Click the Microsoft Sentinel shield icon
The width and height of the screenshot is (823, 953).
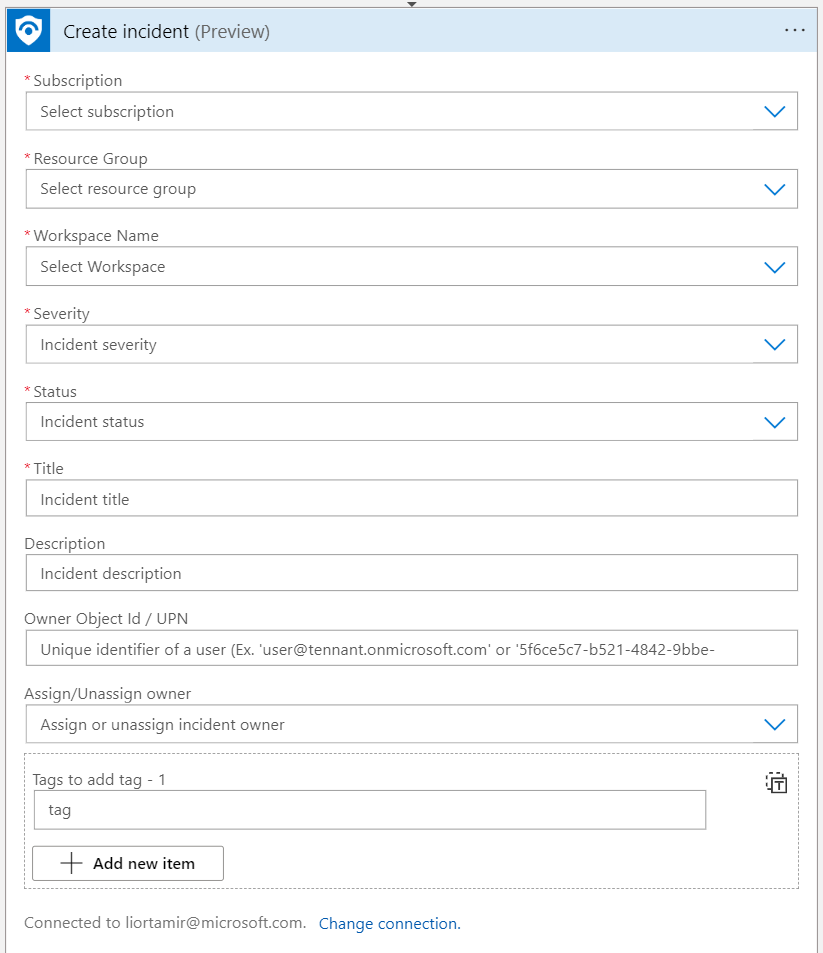(28, 31)
